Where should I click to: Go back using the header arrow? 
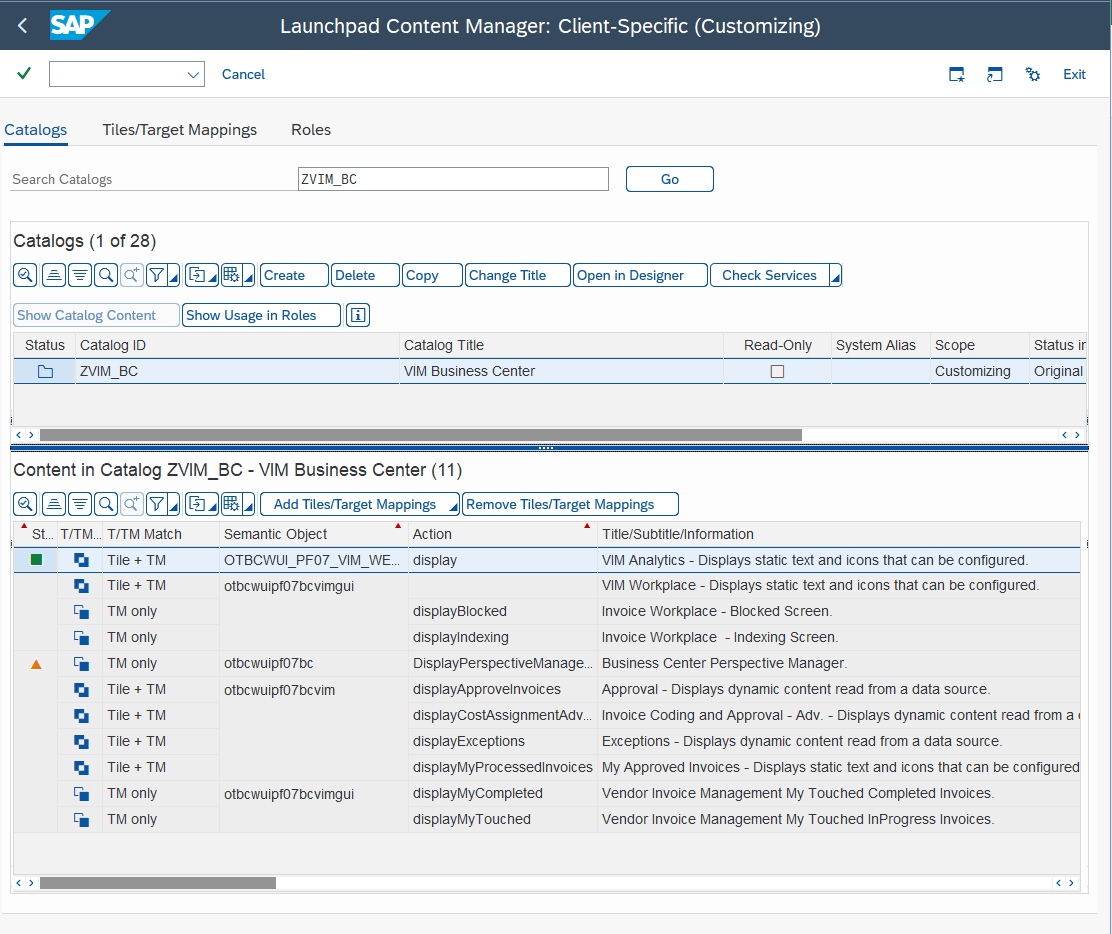tap(23, 26)
